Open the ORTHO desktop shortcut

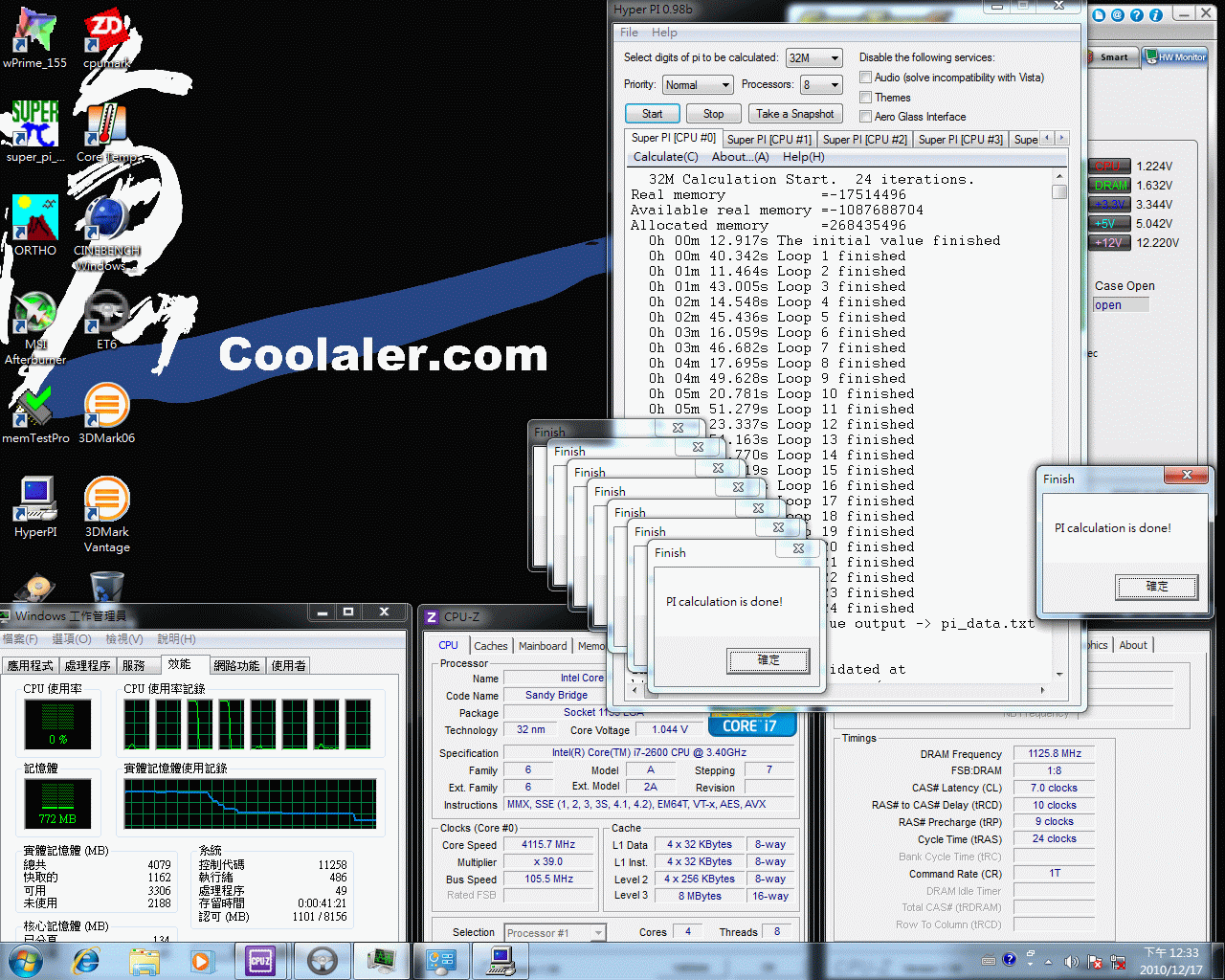[35, 226]
